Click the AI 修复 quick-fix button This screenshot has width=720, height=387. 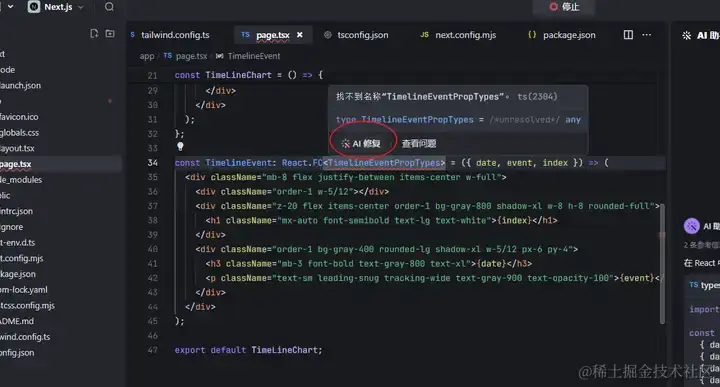coord(361,144)
